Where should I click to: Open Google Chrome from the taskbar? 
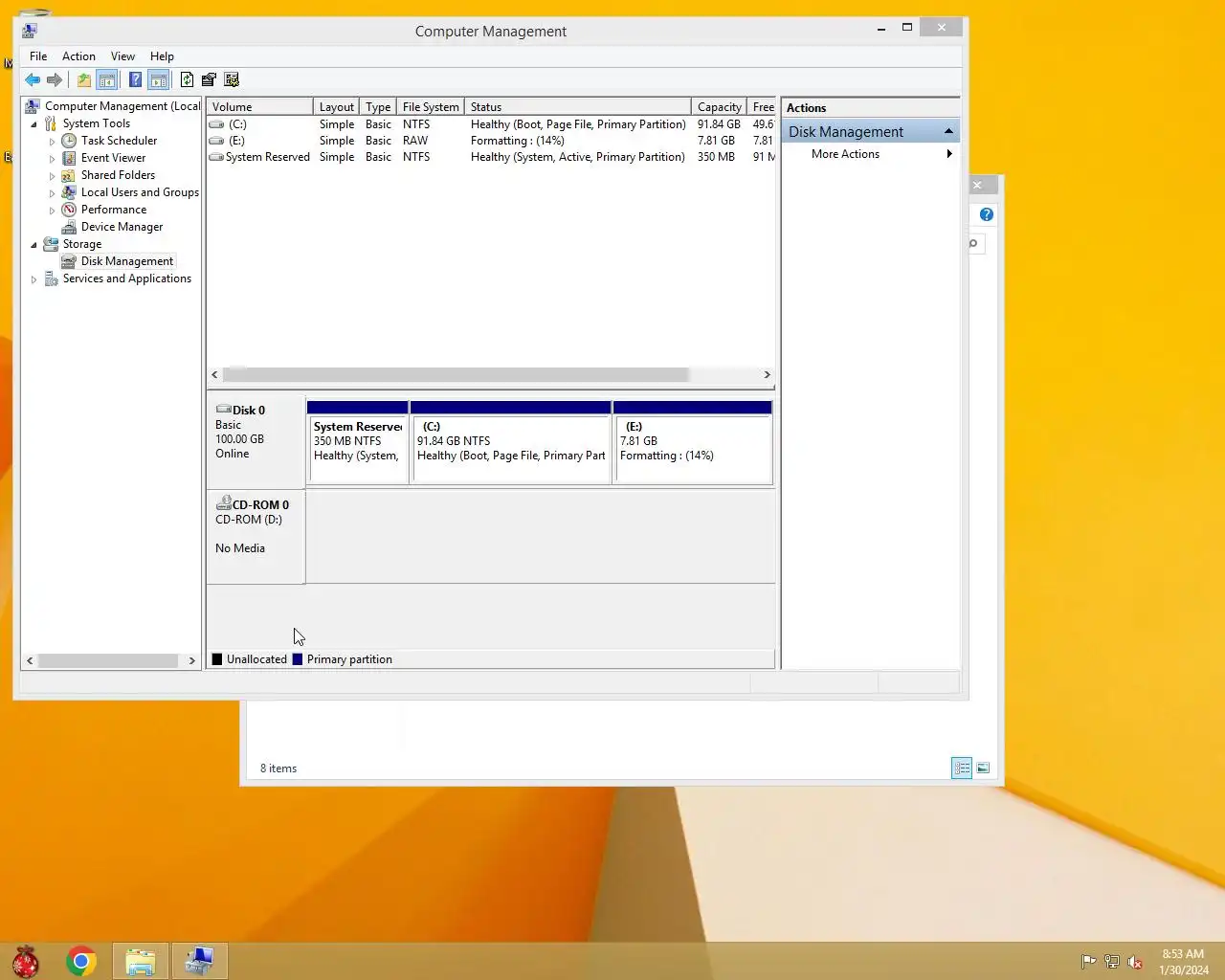click(x=81, y=961)
